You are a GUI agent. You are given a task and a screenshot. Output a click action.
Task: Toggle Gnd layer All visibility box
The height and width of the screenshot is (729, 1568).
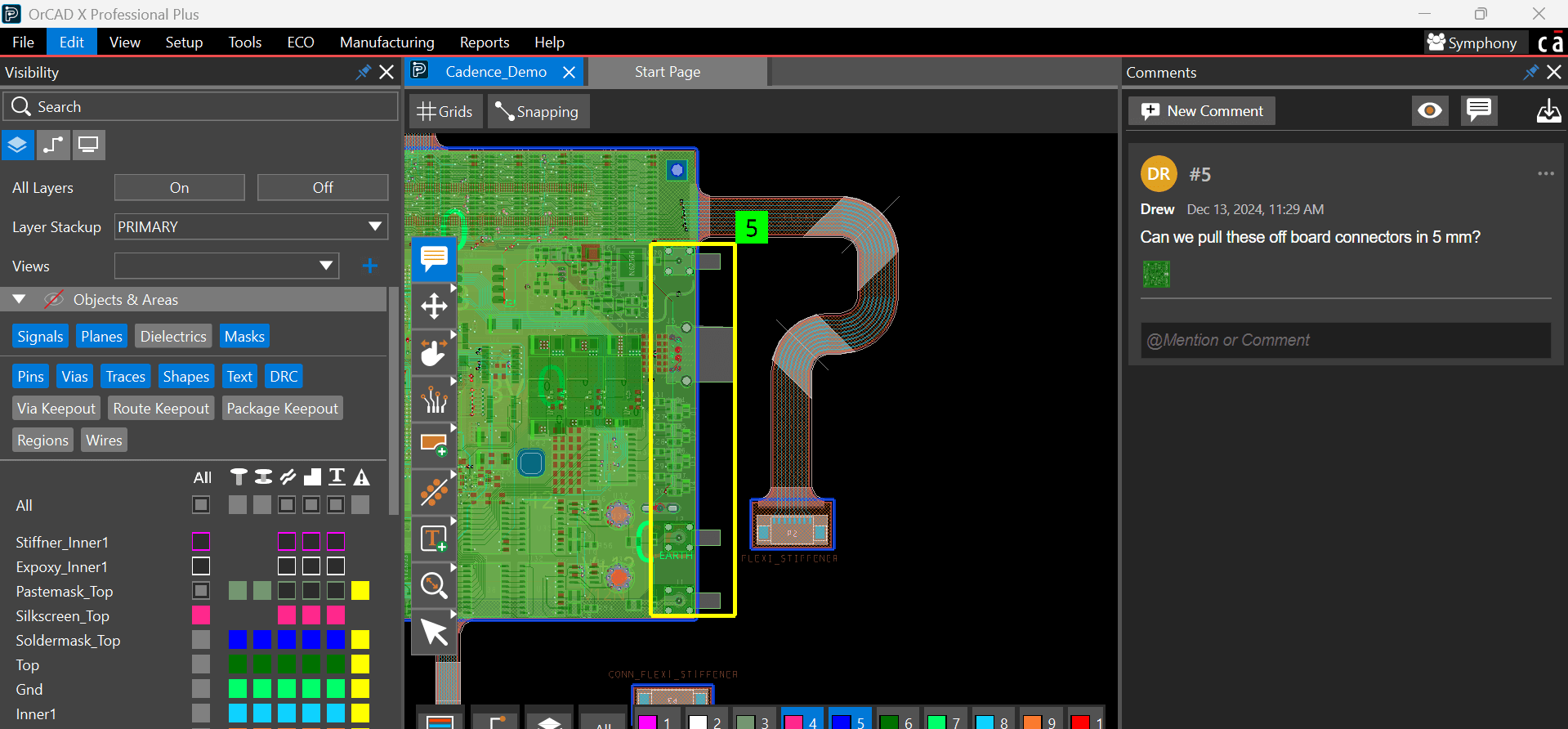201,688
